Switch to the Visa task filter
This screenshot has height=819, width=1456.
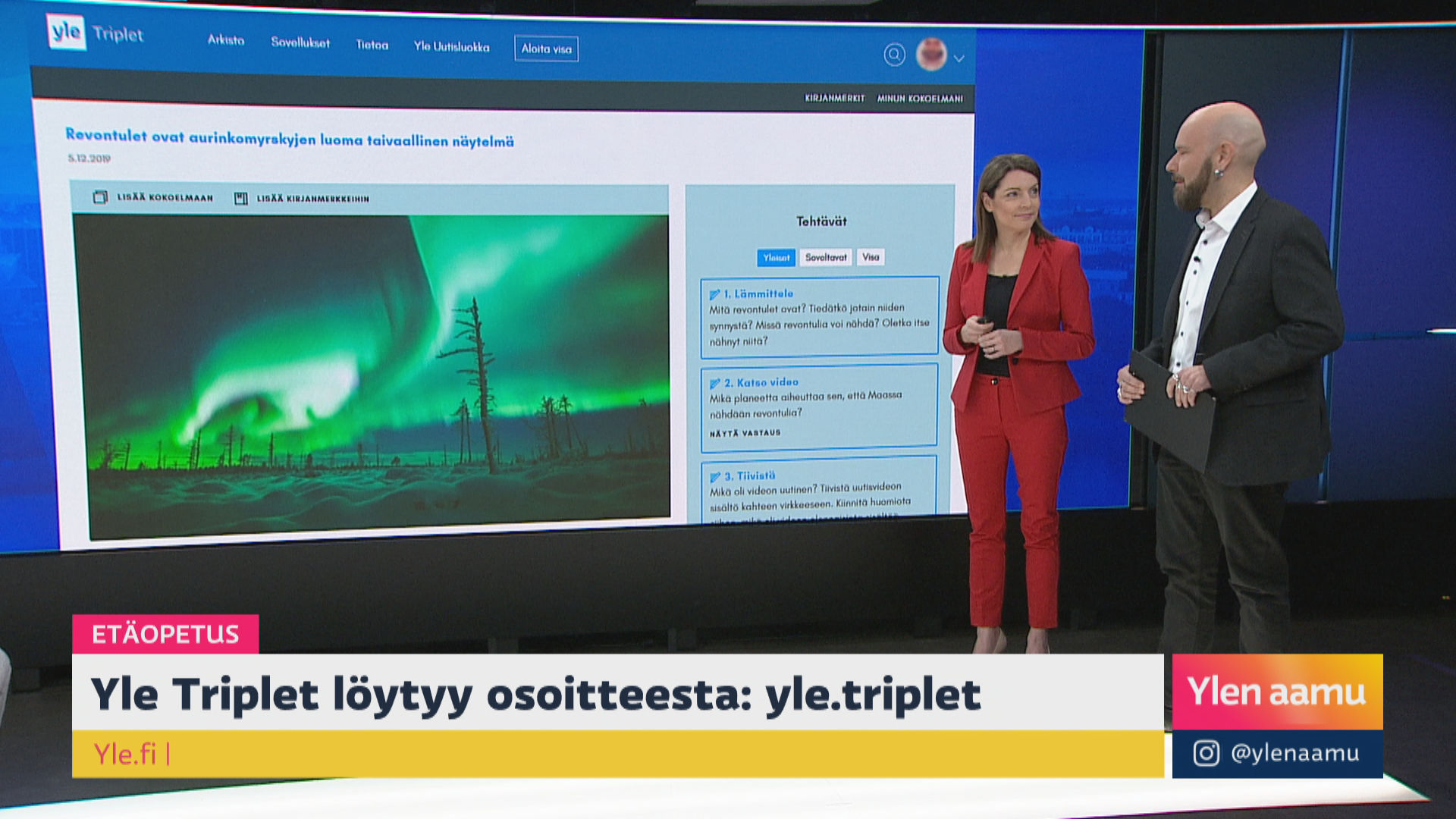(871, 257)
